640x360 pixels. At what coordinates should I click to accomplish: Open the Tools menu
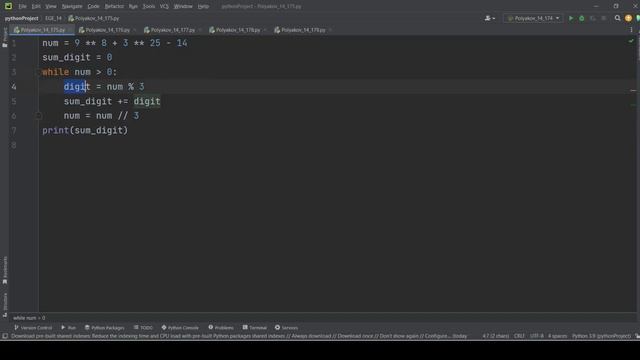[x=149, y=6]
